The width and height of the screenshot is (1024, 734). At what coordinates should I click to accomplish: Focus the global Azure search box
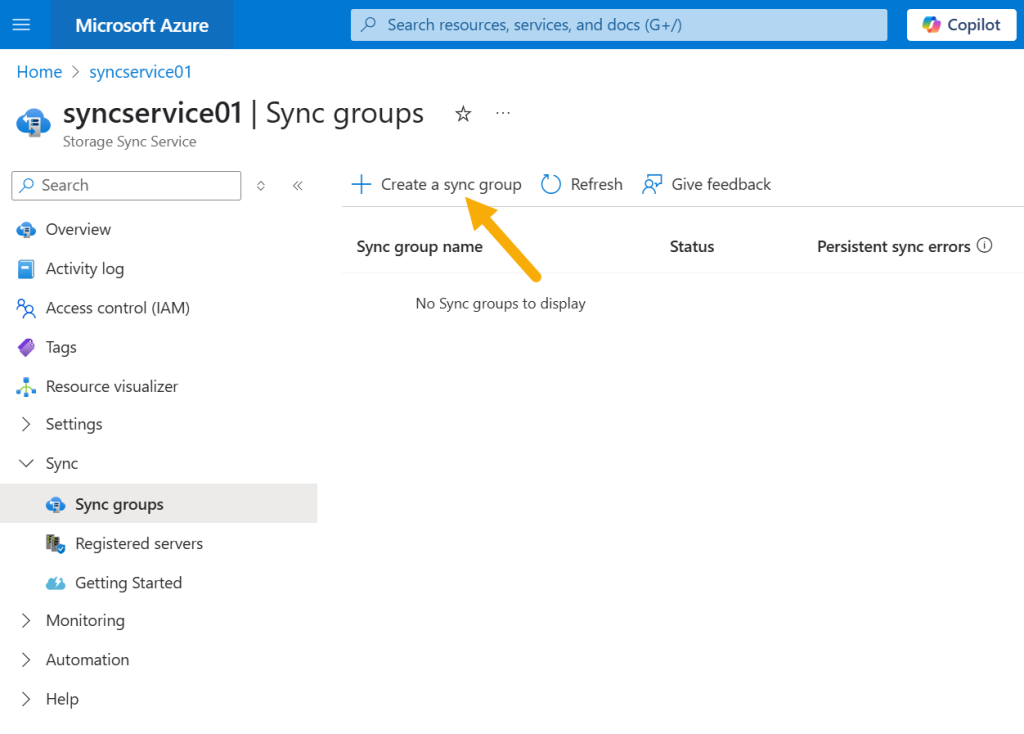(618, 25)
